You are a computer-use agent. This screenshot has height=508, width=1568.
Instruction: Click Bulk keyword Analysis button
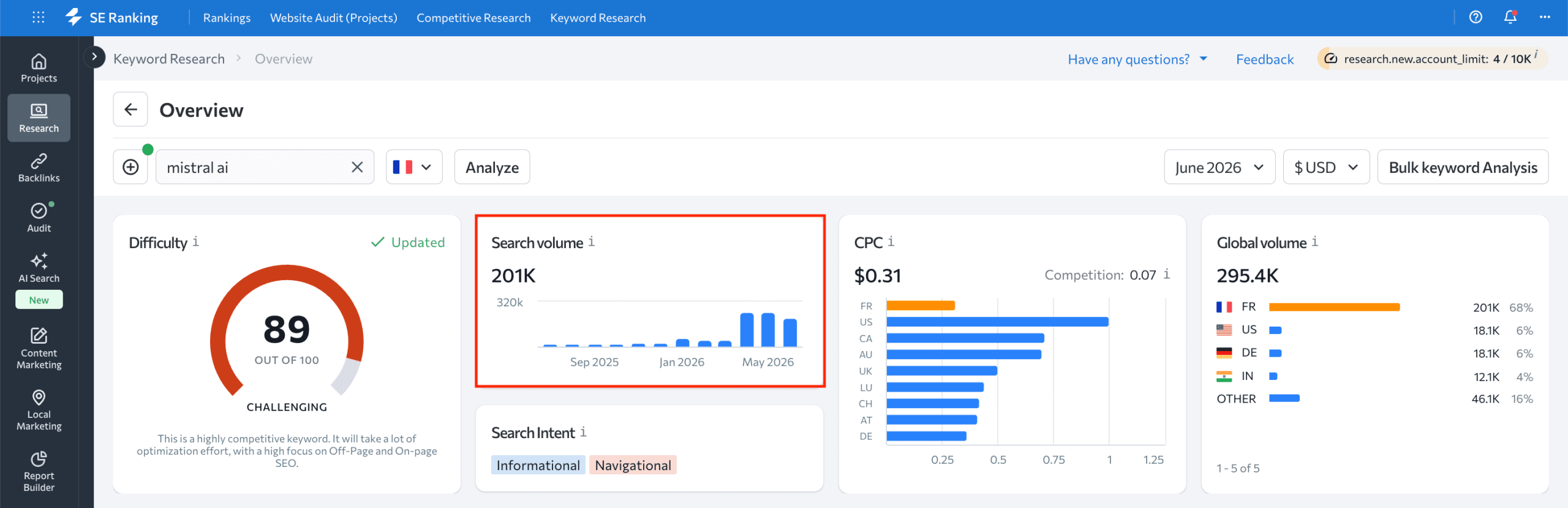(x=1463, y=167)
